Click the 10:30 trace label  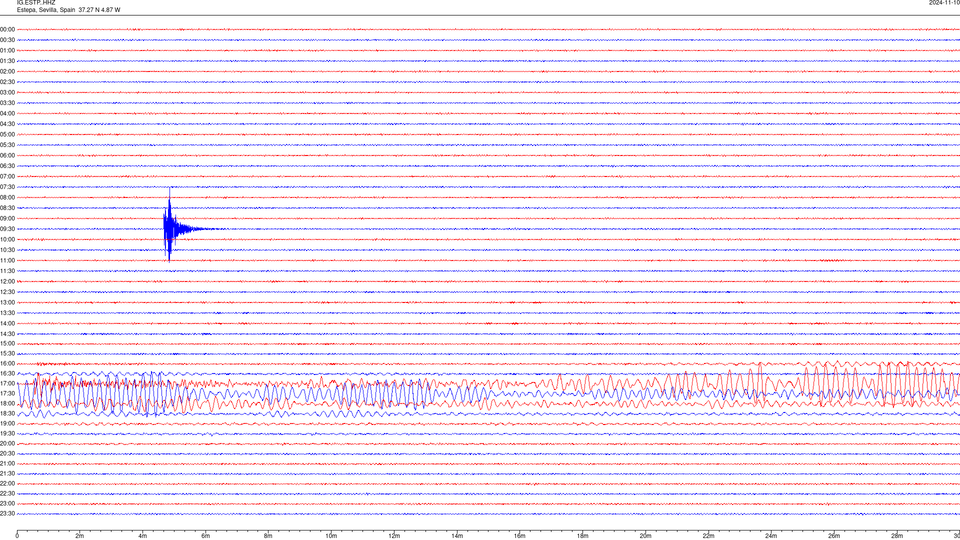point(7,250)
